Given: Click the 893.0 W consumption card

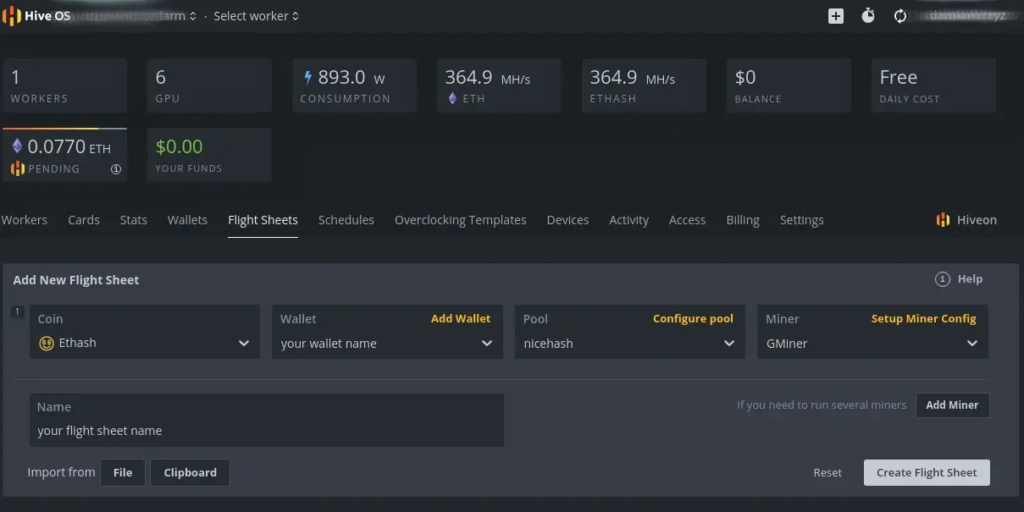Looking at the screenshot, I should pos(355,86).
